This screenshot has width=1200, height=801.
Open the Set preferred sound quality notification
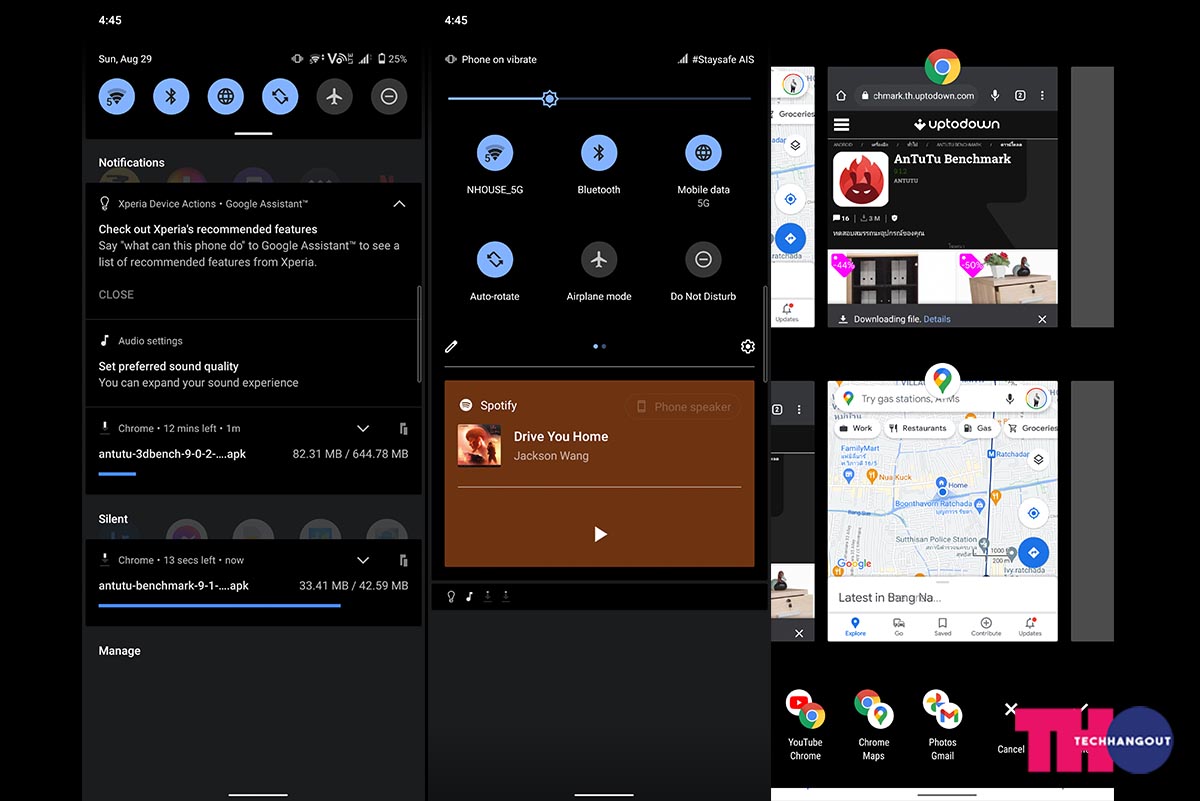[253, 364]
